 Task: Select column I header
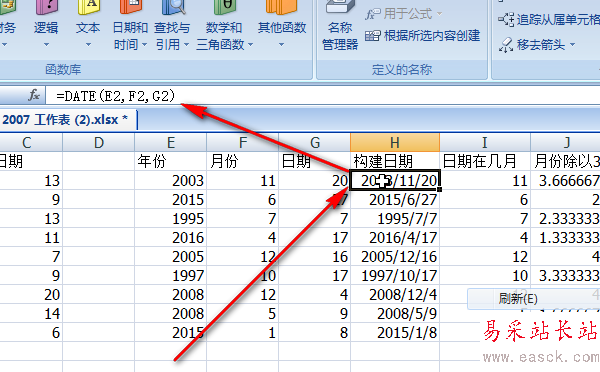click(485, 143)
